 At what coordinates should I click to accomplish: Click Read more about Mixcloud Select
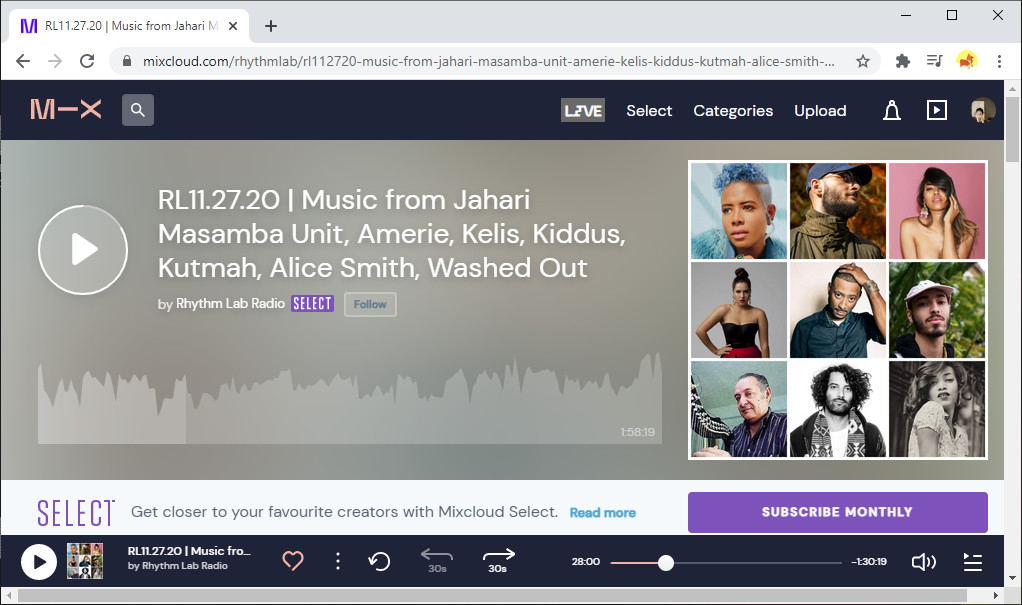(602, 512)
